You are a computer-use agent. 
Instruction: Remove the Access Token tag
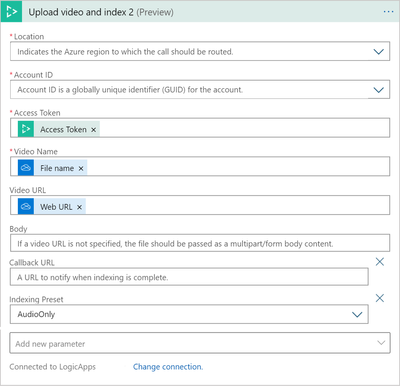[x=94, y=130]
